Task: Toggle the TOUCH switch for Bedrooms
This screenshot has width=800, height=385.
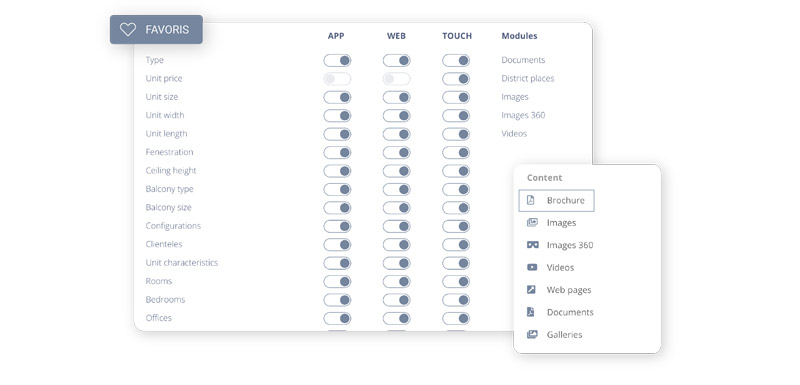Action: [456, 300]
